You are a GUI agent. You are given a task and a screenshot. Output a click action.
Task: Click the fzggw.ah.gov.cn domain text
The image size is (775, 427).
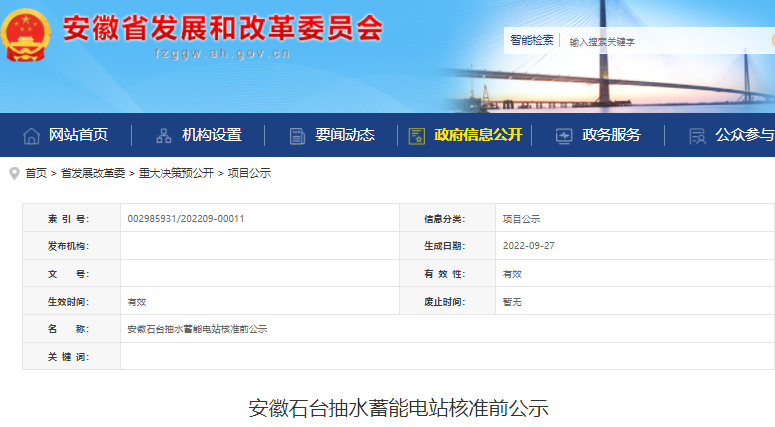click(x=222, y=53)
